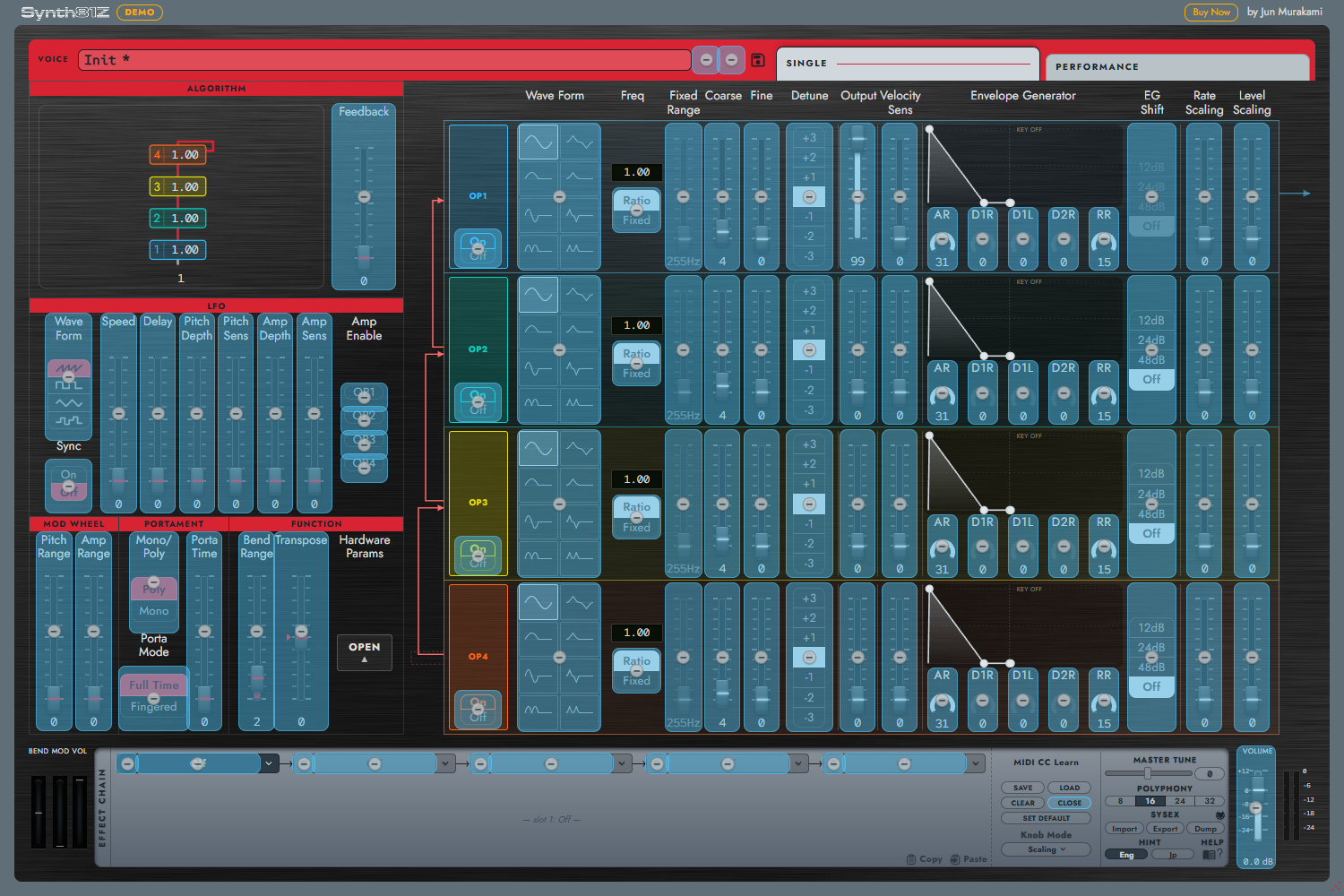Select operator 4 box in algorithm diagram
The width and height of the screenshot is (1344, 896).
coord(177,154)
